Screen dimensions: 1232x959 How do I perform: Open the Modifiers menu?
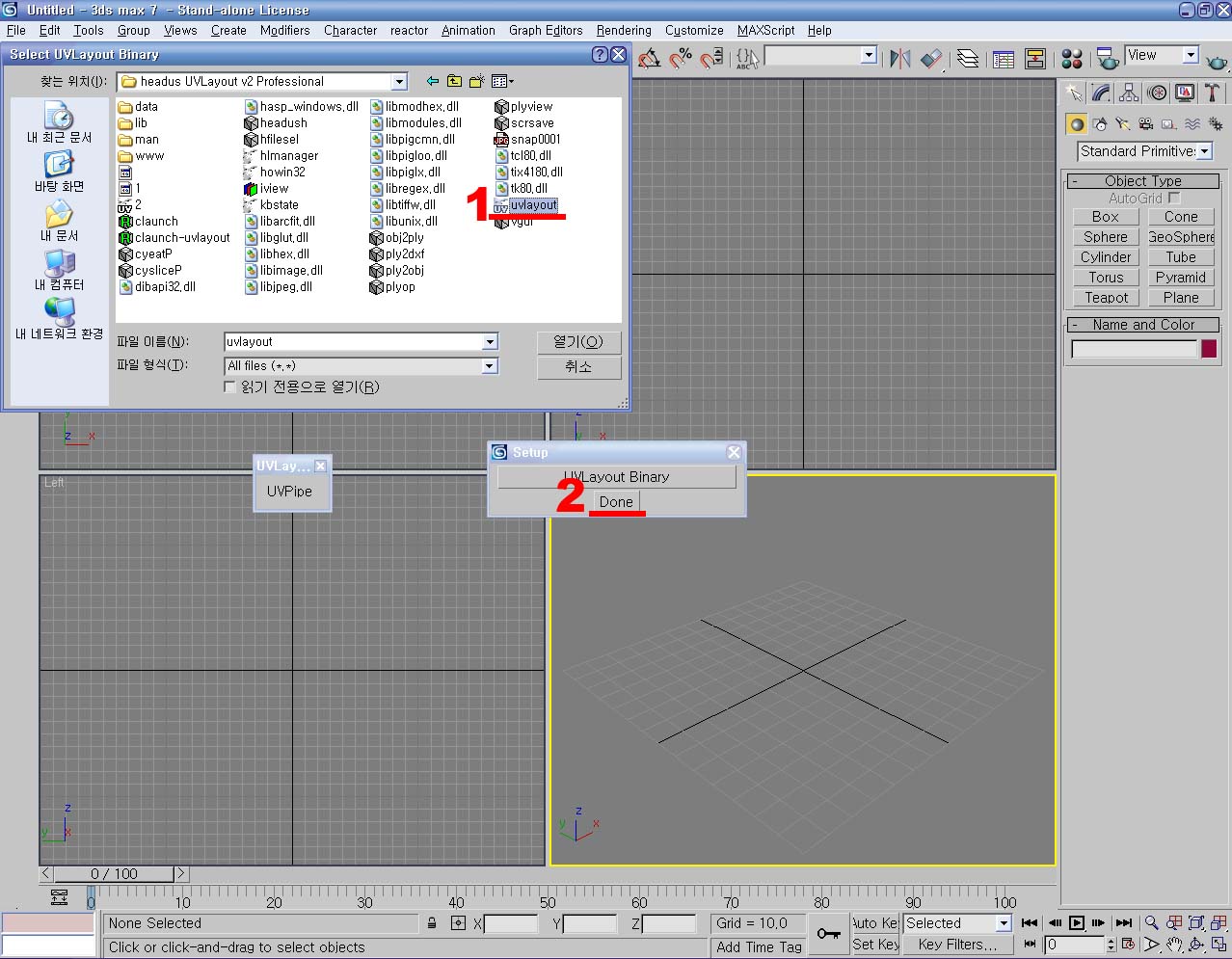click(x=284, y=30)
